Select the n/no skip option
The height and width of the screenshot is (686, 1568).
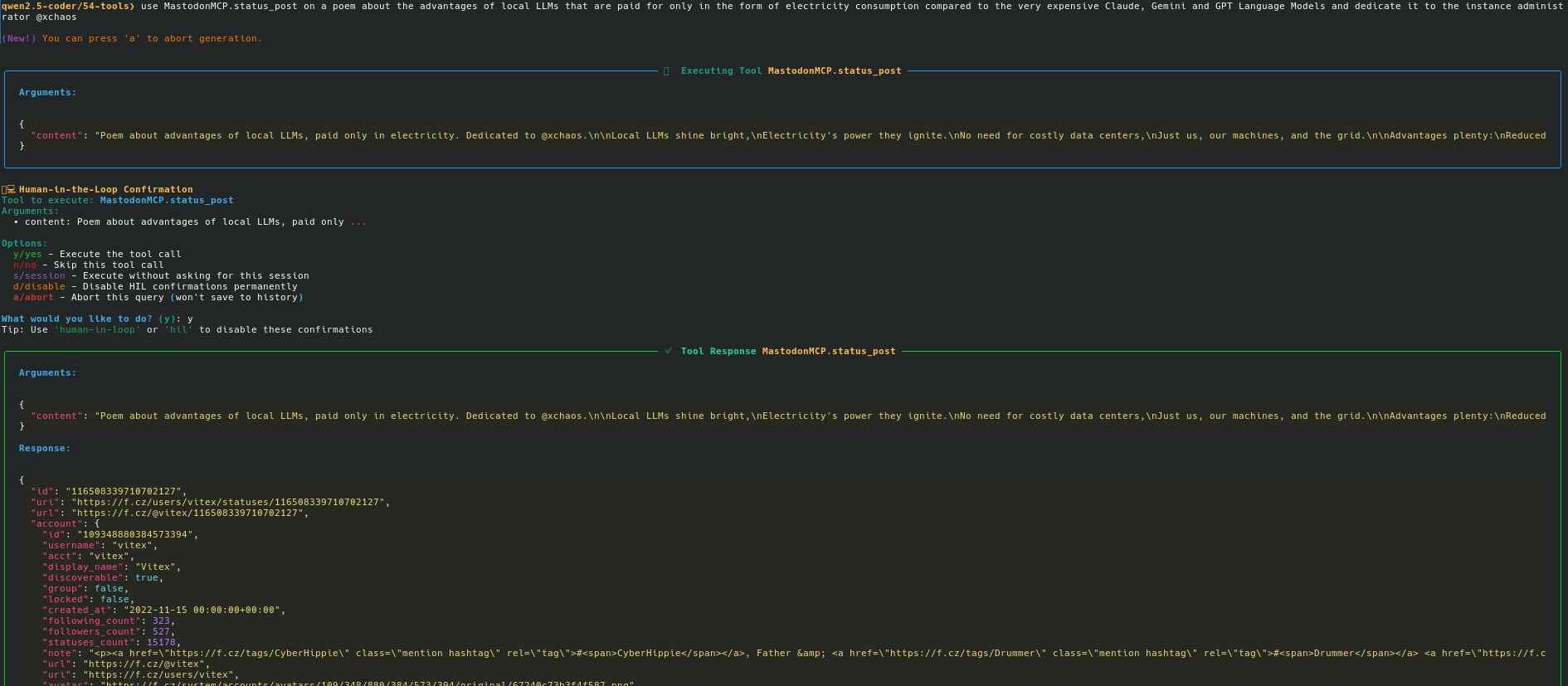pos(25,265)
